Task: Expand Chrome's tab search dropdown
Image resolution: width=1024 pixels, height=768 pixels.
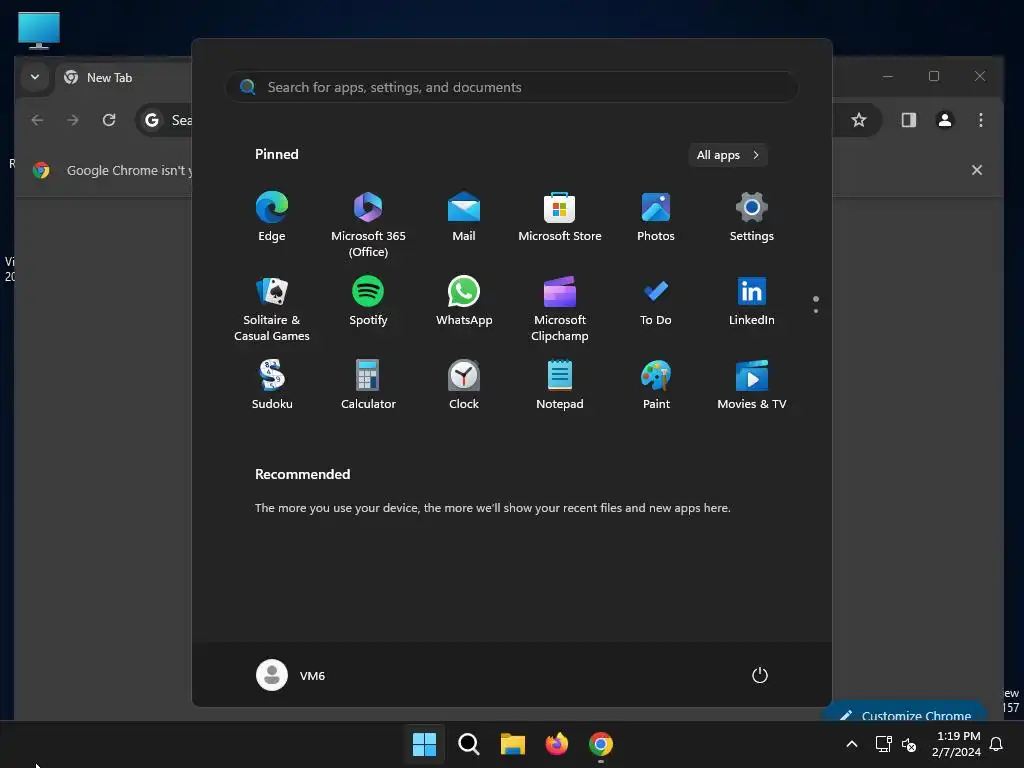Action: click(35, 77)
